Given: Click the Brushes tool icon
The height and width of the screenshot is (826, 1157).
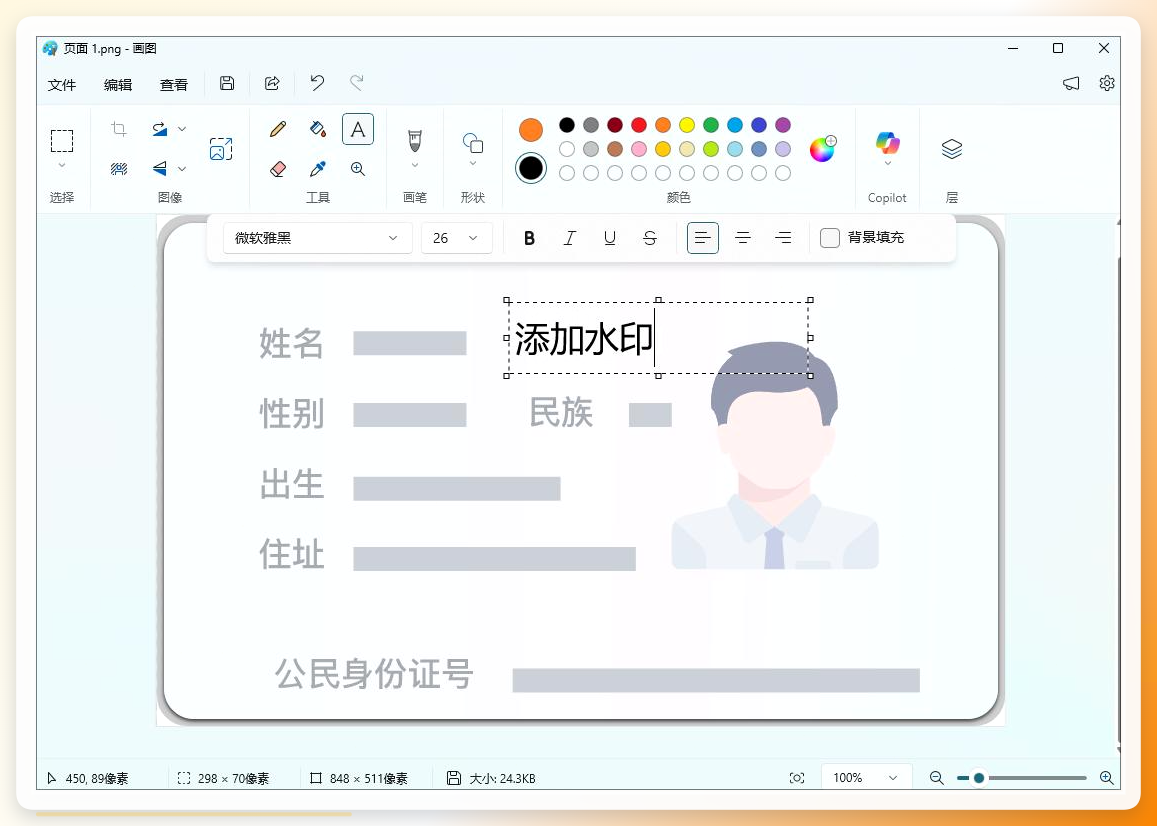Looking at the screenshot, I should 415,140.
